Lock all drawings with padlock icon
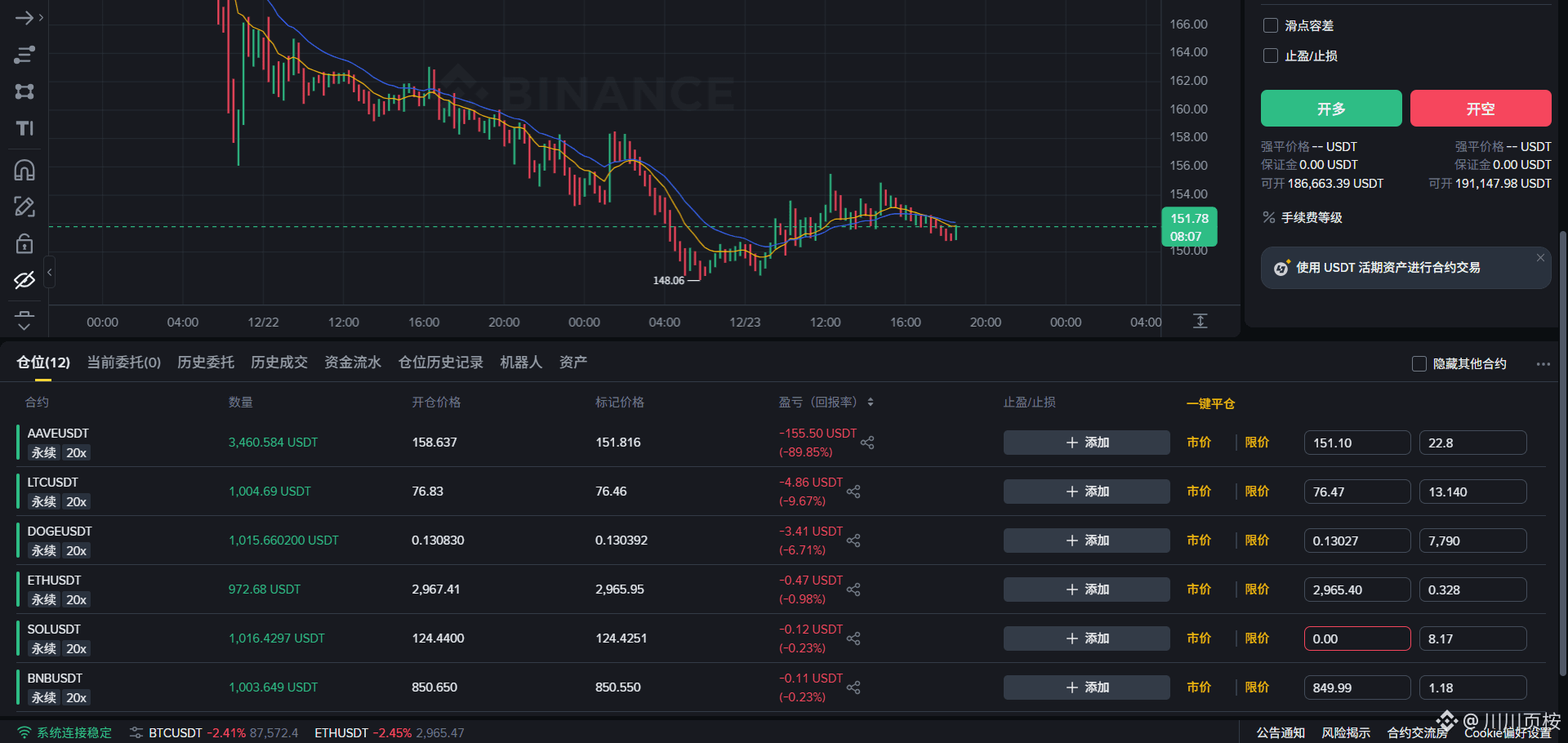 click(x=24, y=243)
